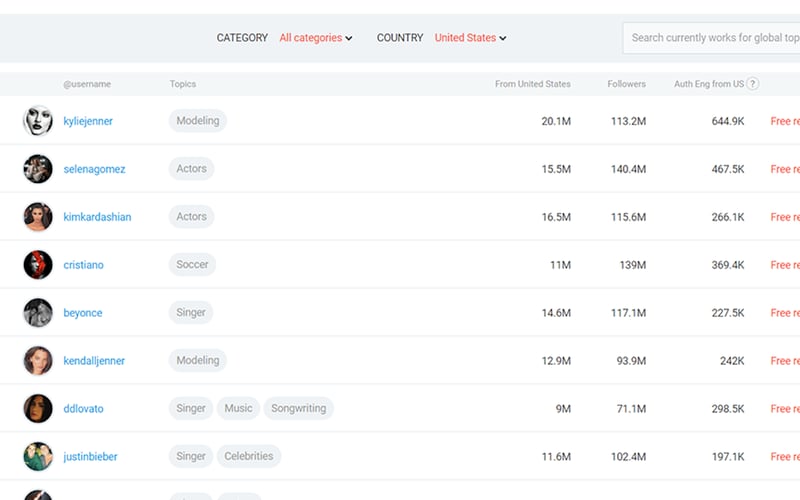Click the From United States column header
This screenshot has width=800, height=500.
pos(533,84)
